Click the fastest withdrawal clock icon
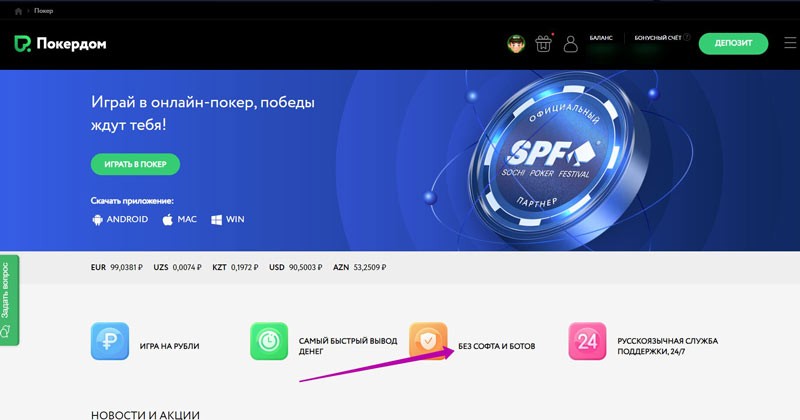 (269, 341)
